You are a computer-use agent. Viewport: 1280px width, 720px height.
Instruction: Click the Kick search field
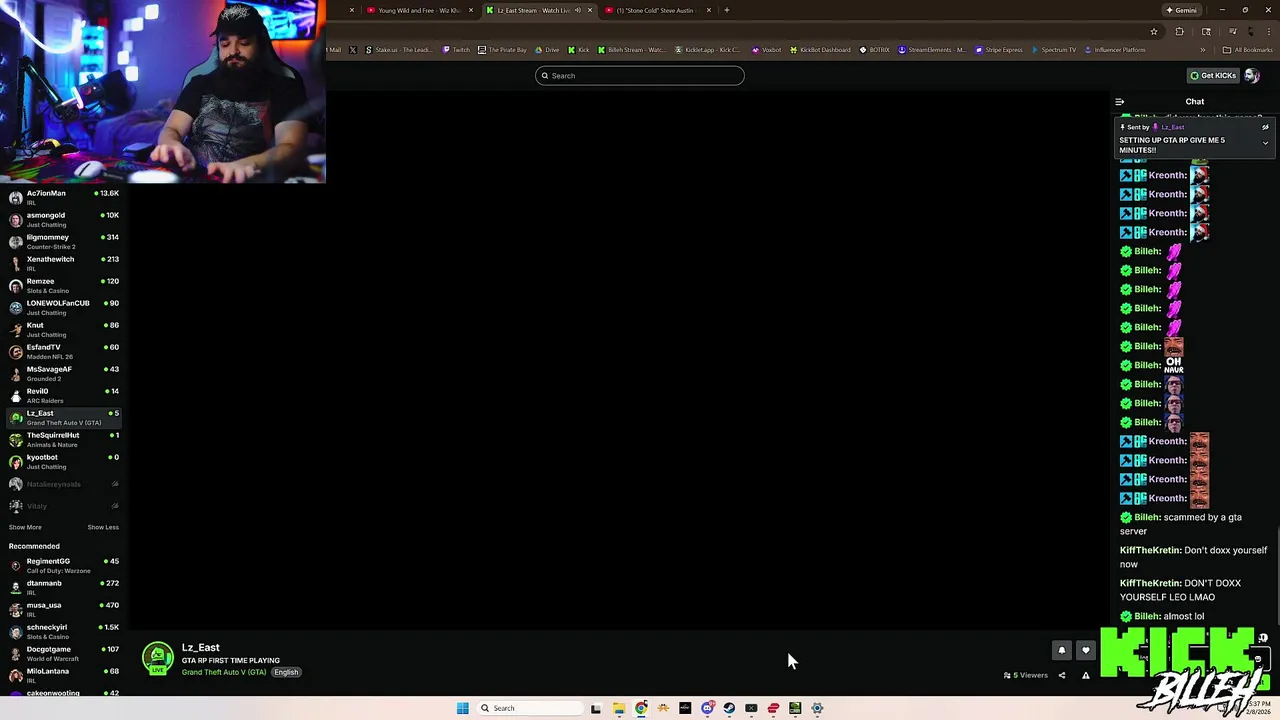coord(640,76)
